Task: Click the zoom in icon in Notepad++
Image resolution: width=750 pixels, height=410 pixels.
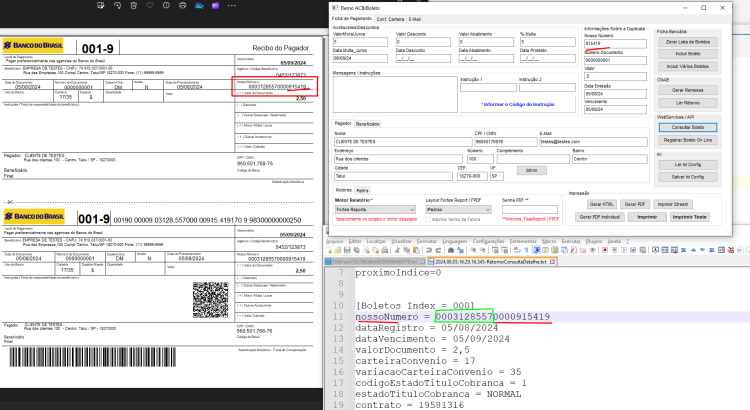Action: pyautogui.click(x=473, y=250)
